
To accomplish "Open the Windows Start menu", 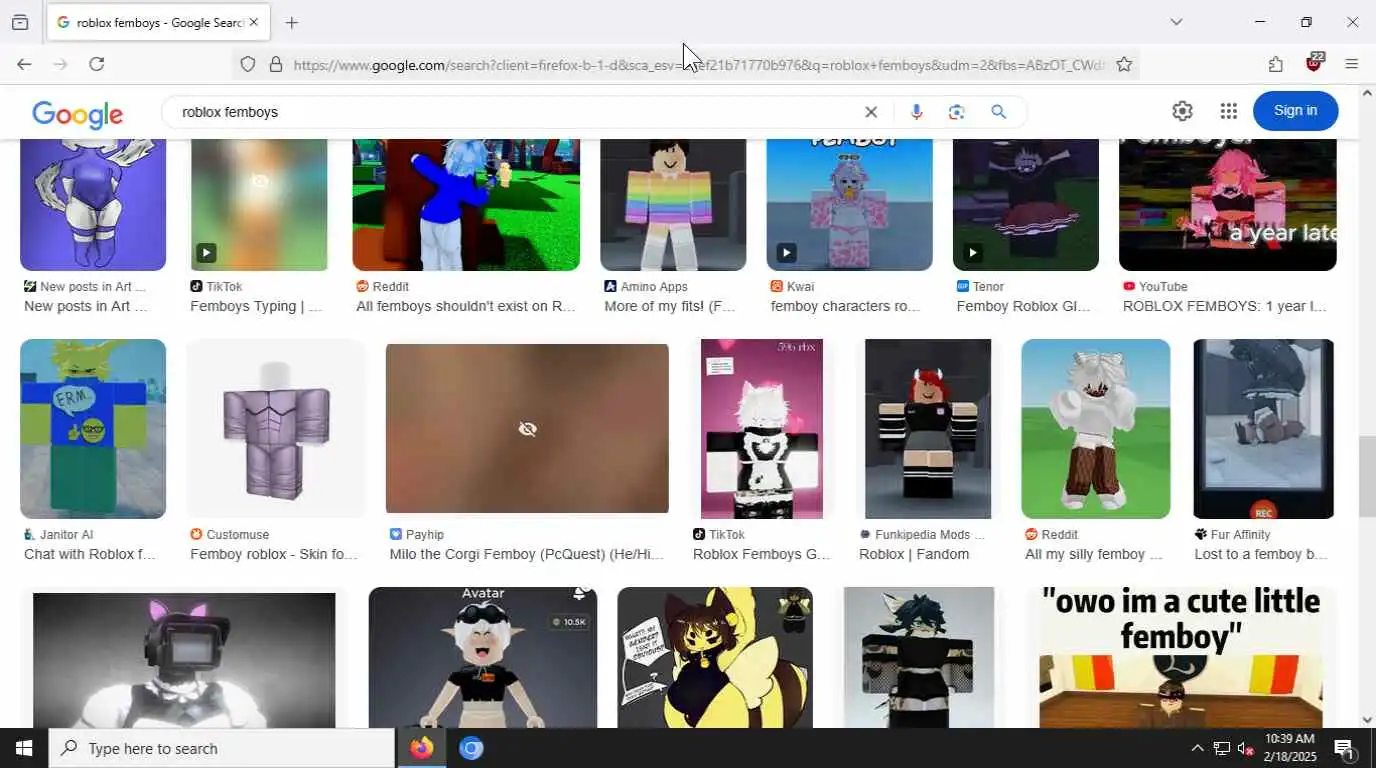I will (x=24, y=748).
